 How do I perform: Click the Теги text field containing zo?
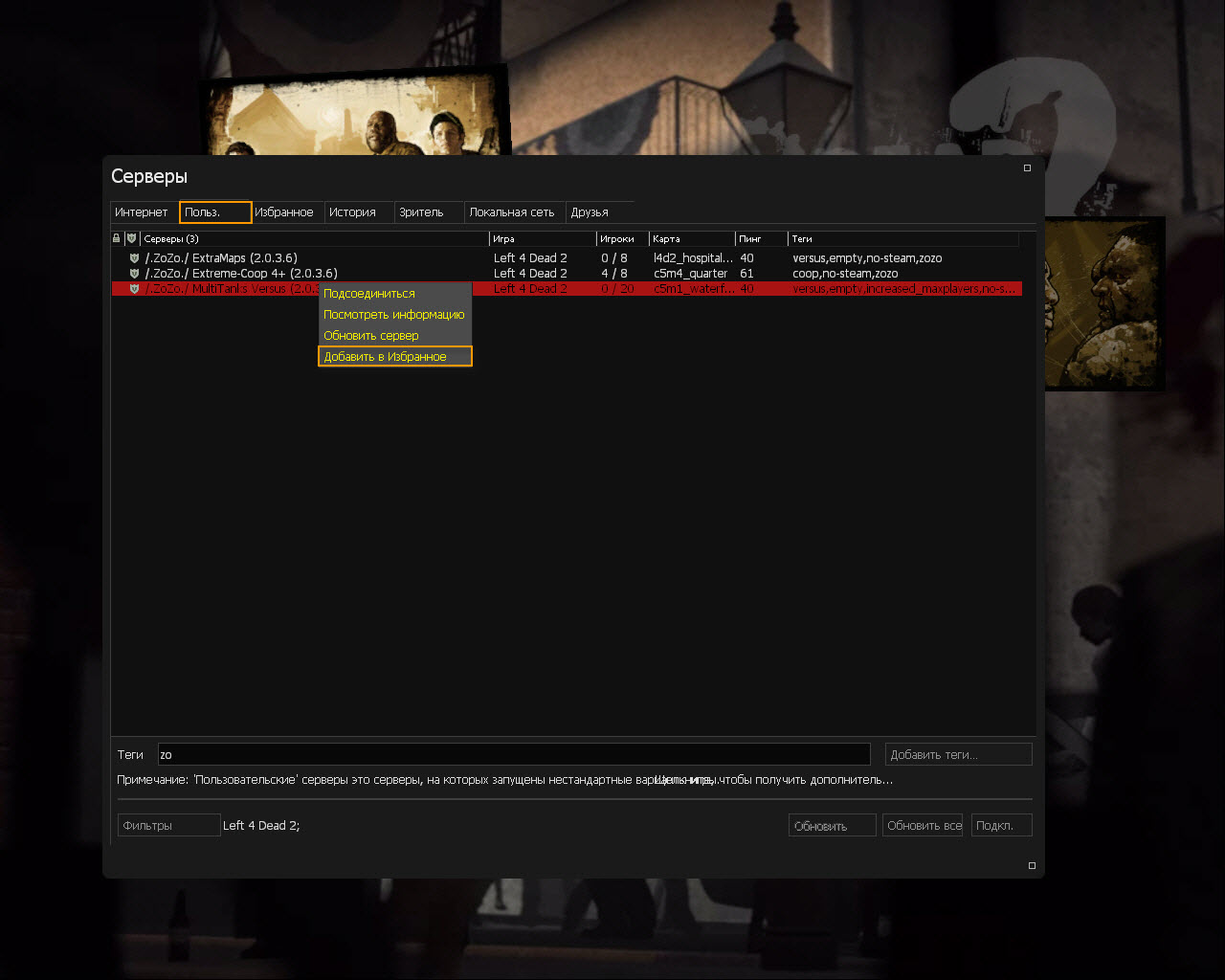pyautogui.click(x=513, y=754)
